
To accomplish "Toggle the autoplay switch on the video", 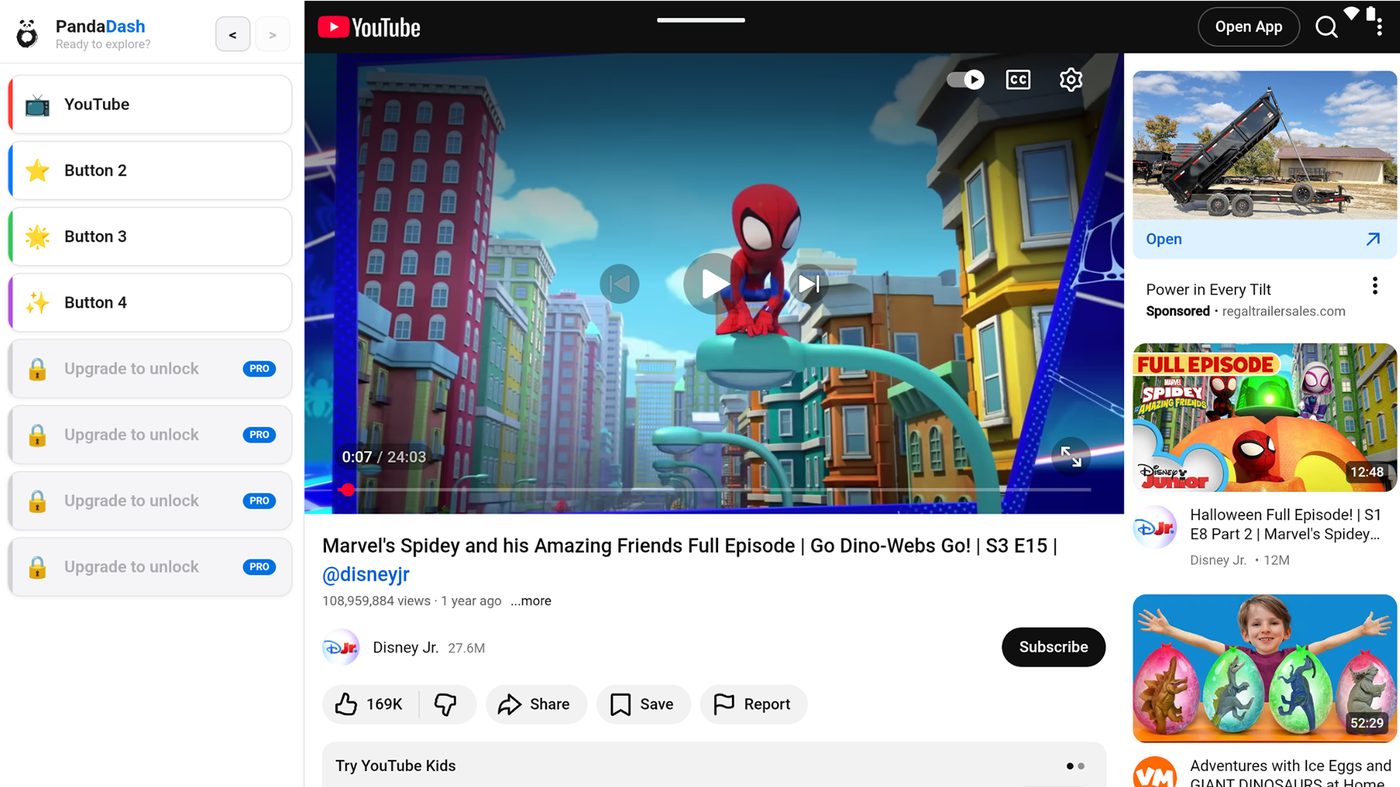I will [x=966, y=80].
